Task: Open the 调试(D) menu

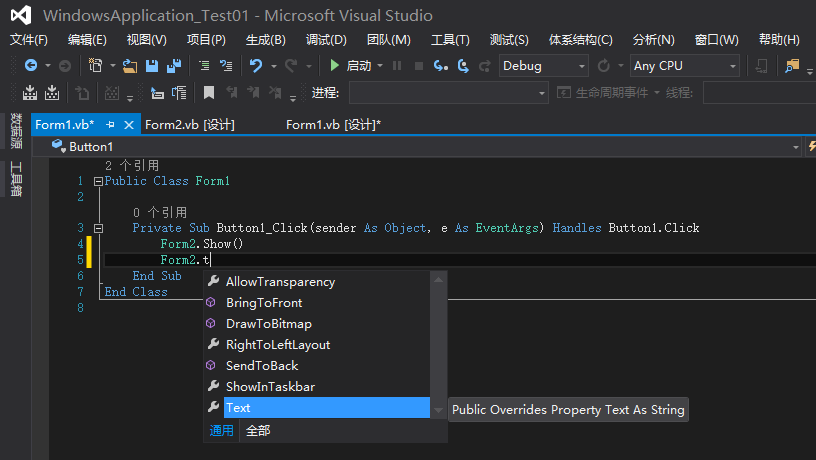Action: click(x=326, y=40)
